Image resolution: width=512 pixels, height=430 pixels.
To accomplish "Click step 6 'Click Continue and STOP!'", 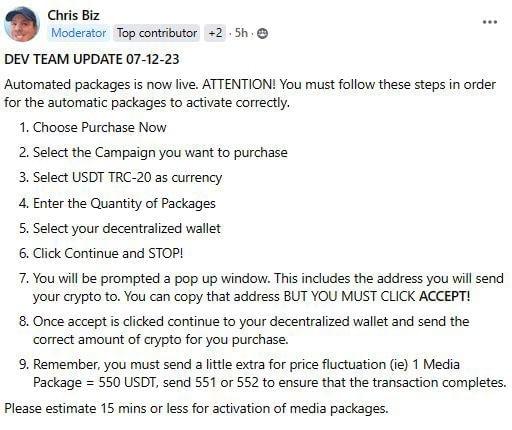I will click(101, 253).
